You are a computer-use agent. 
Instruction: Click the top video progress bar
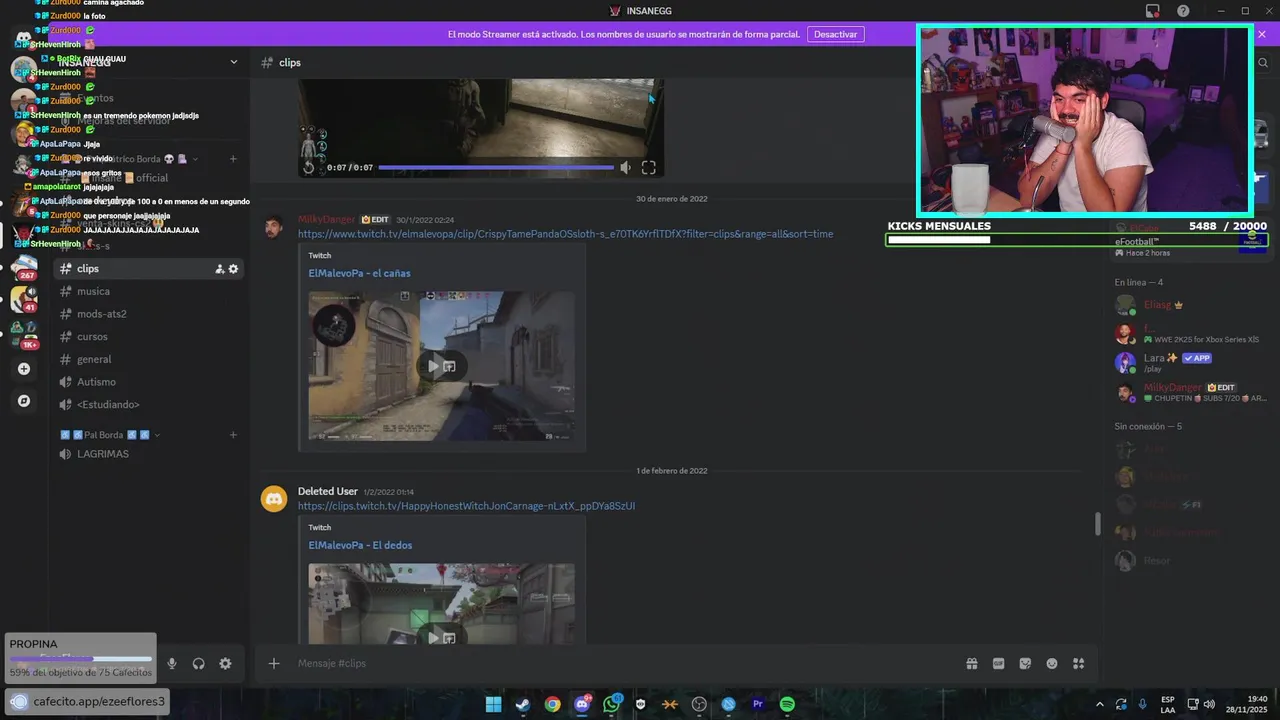(496, 168)
